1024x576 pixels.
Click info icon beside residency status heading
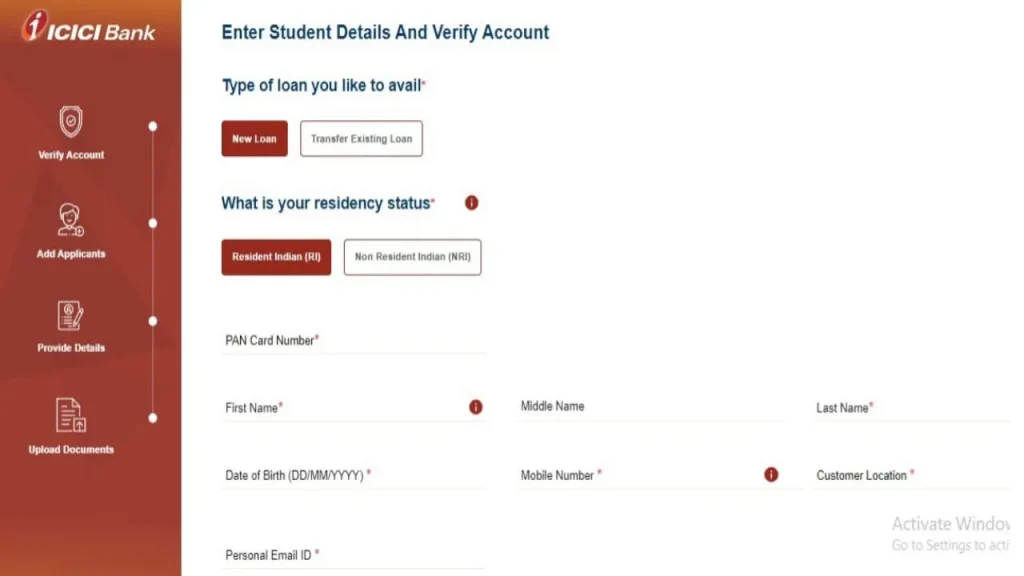[472, 203]
